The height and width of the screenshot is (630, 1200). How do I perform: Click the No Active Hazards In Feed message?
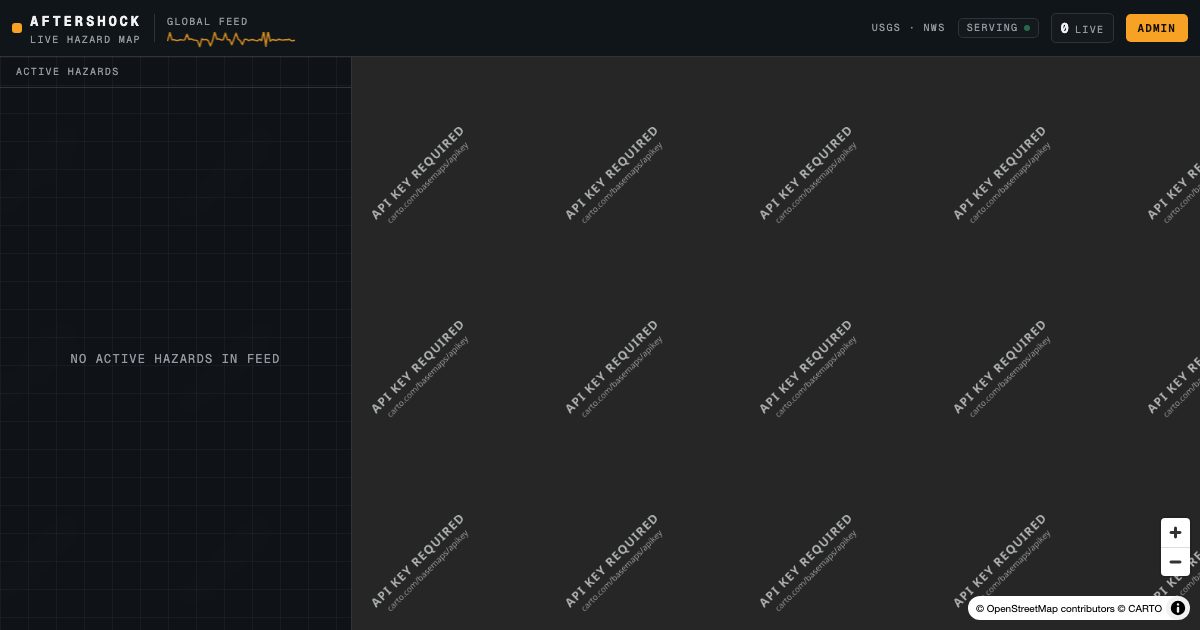175,359
